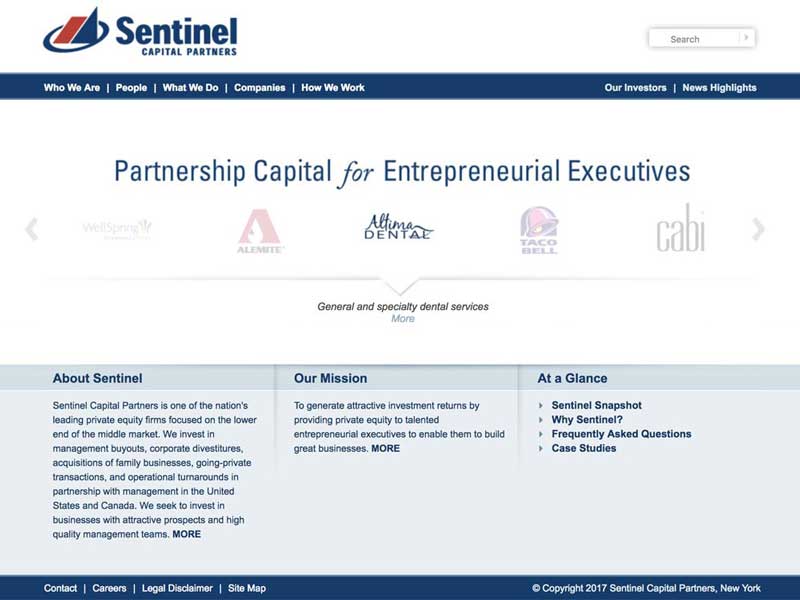Viewport: 800px width, 600px height.
Task: Open the Companies menu
Action: coord(259,88)
